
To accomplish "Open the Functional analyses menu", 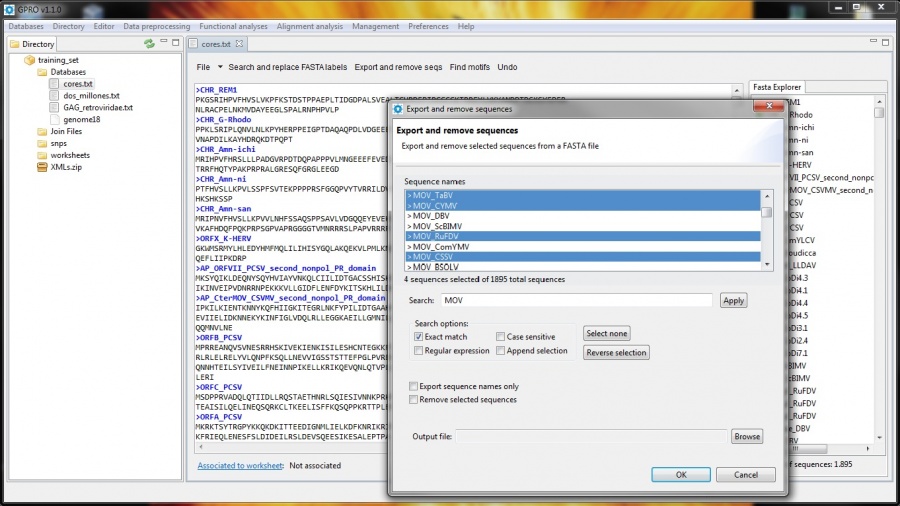I will [233, 26].
